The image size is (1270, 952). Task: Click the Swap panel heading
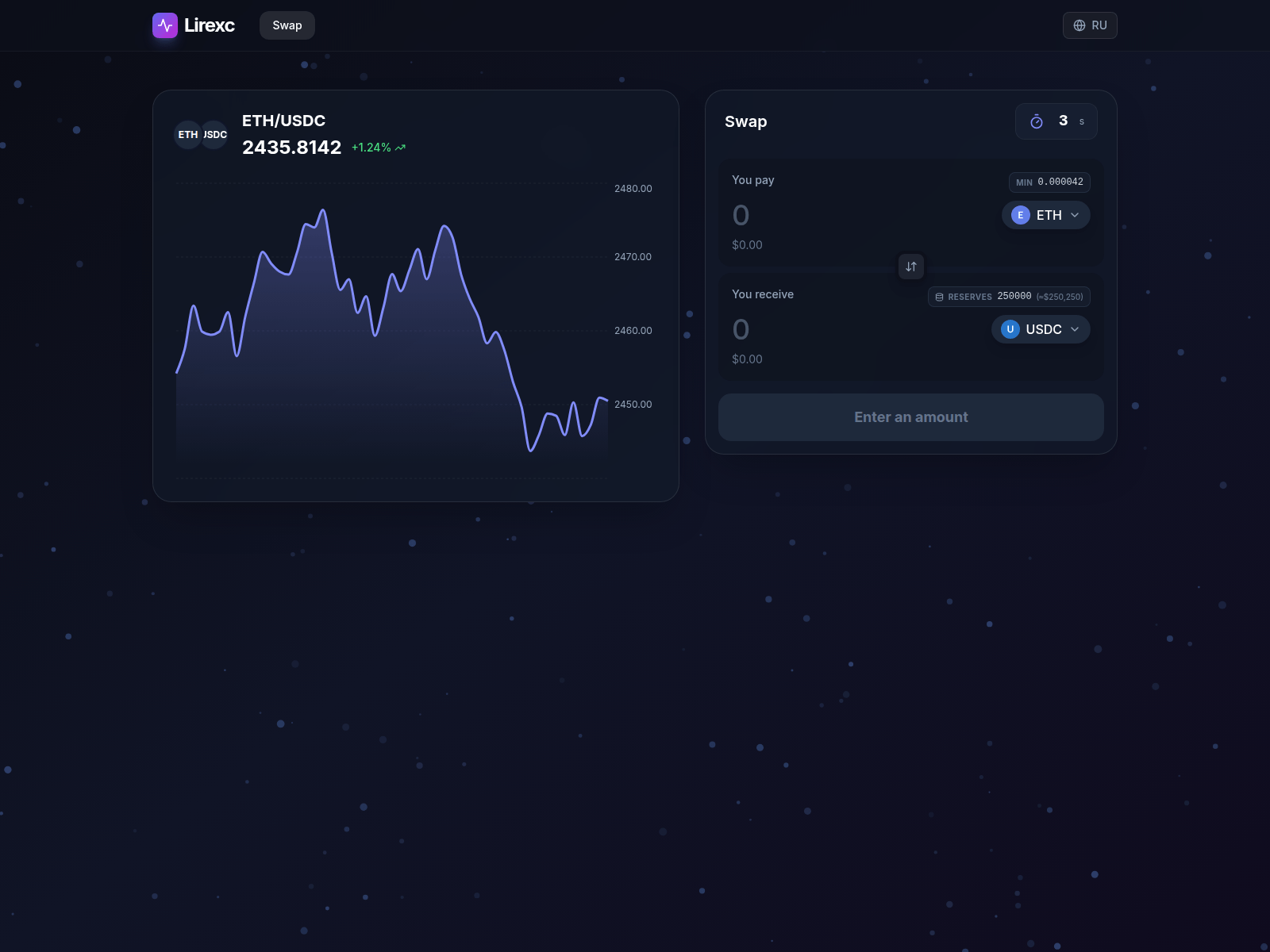[746, 121]
